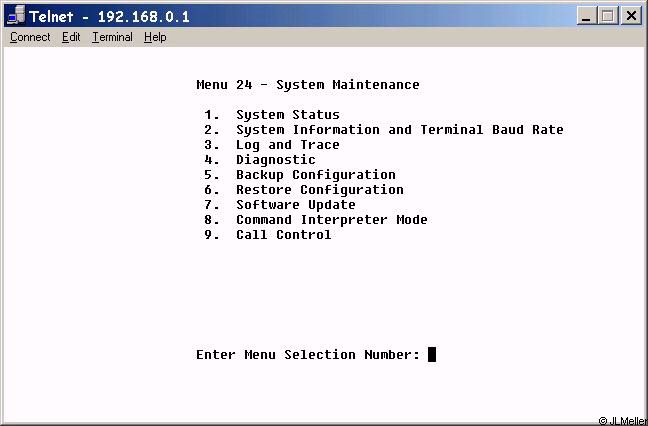Open the Connect menu
Screen dimensions: 648x426
(x=30, y=37)
